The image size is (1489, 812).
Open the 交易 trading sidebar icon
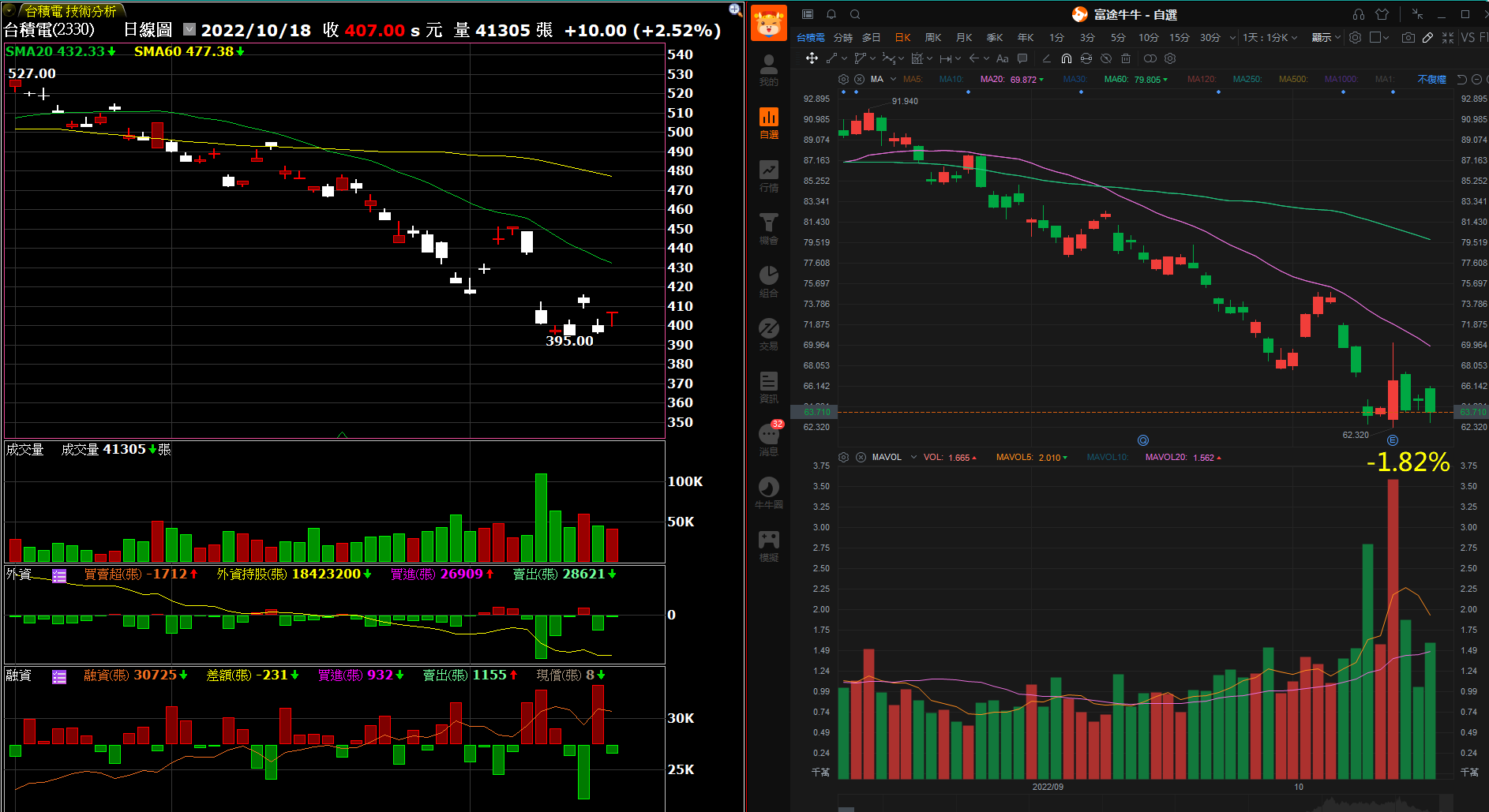point(768,335)
